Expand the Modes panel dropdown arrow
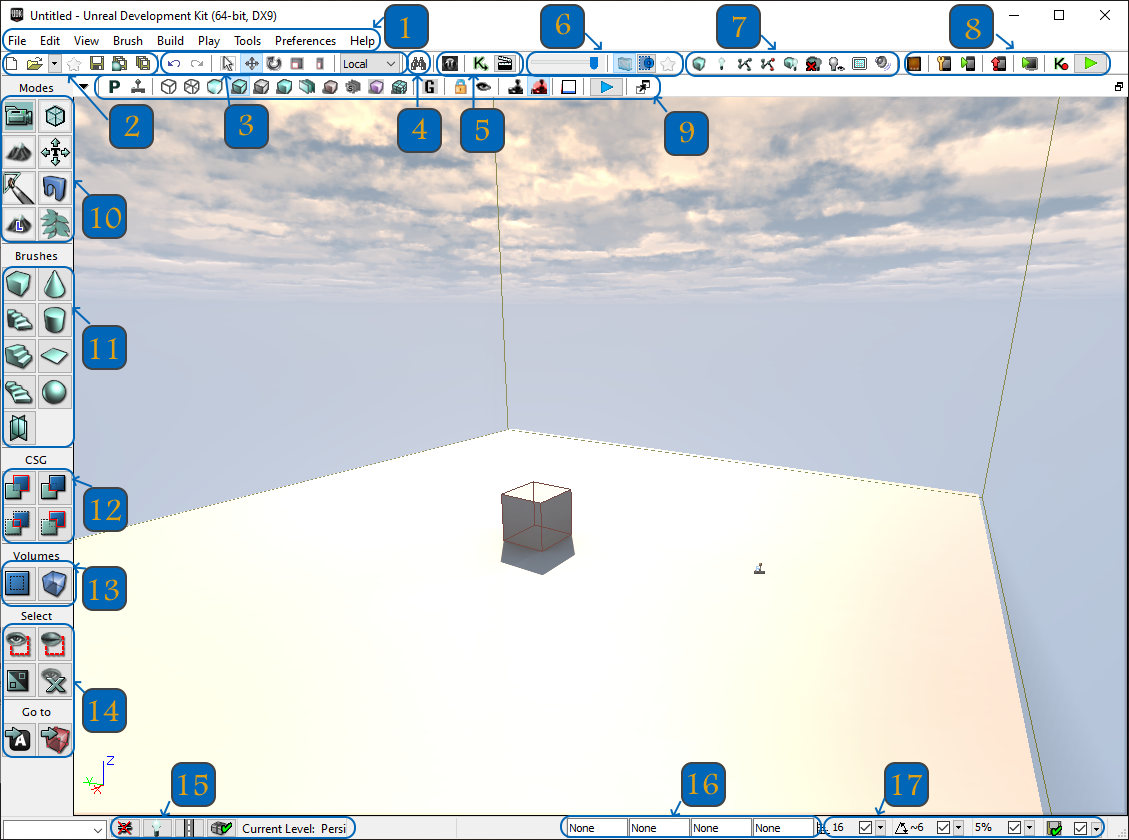The height and width of the screenshot is (840, 1129). [x=82, y=88]
